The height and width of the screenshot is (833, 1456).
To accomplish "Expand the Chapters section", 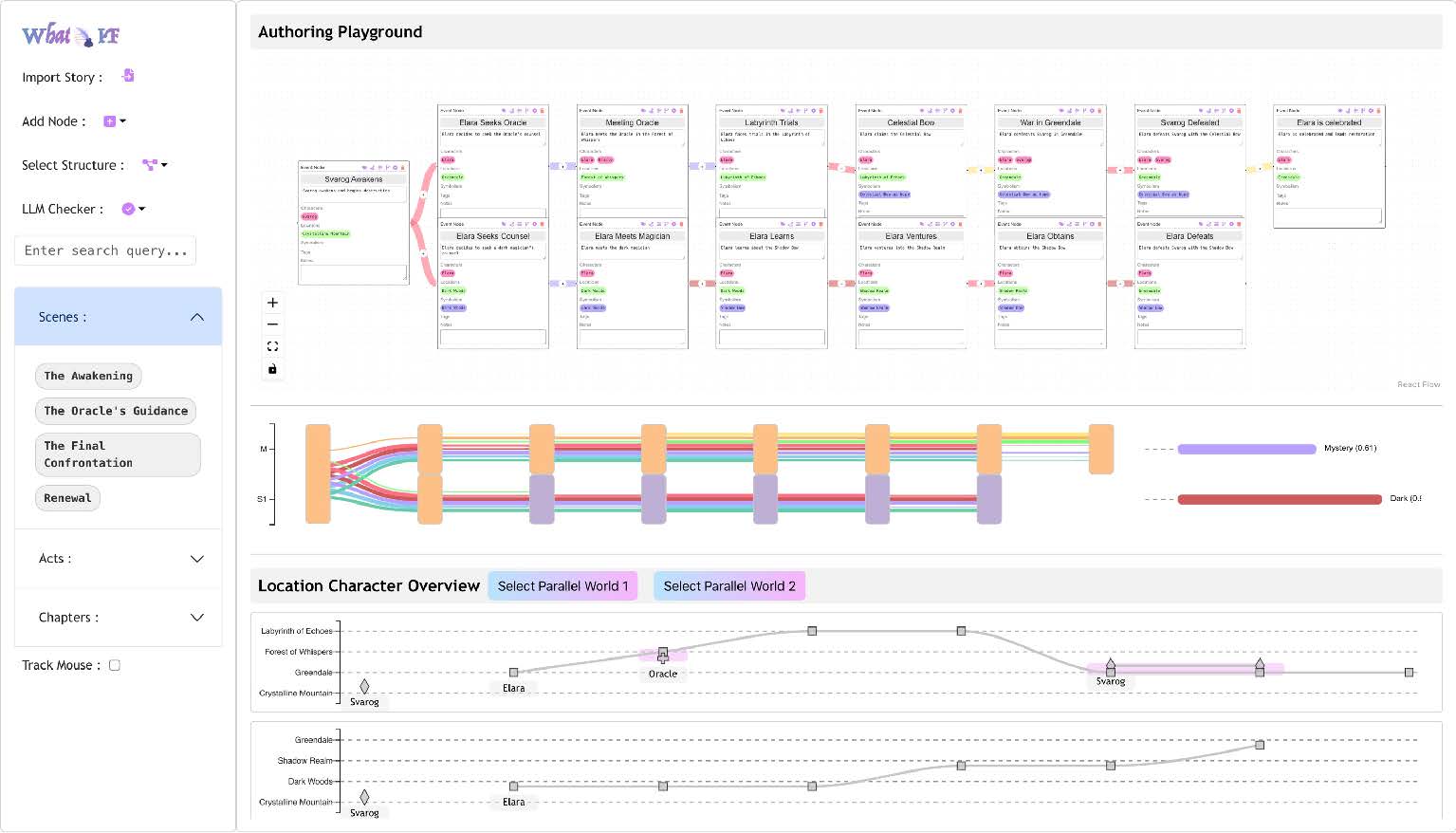I will click(196, 618).
